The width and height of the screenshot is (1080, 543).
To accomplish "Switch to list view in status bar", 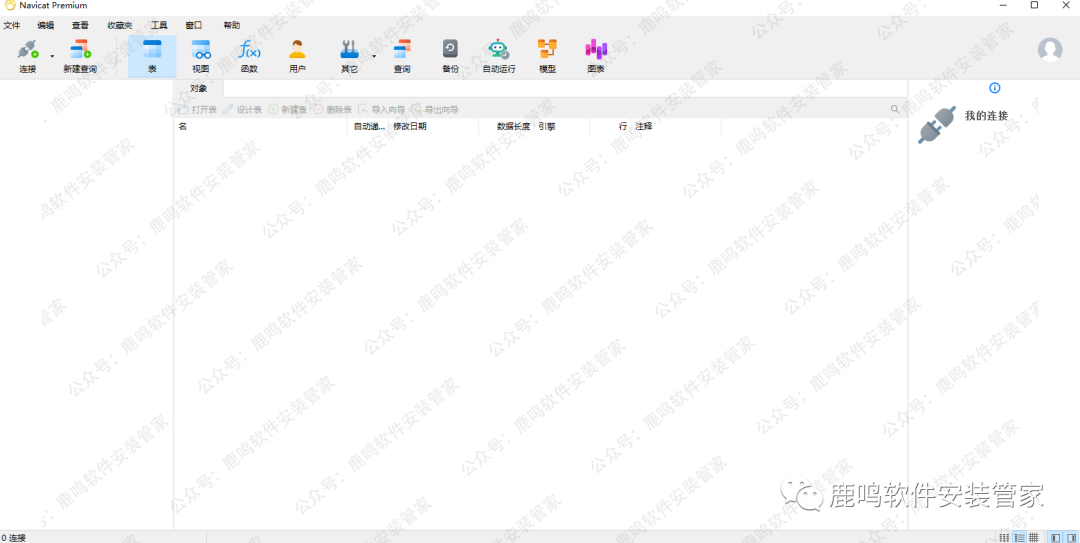I will click(x=1005, y=537).
